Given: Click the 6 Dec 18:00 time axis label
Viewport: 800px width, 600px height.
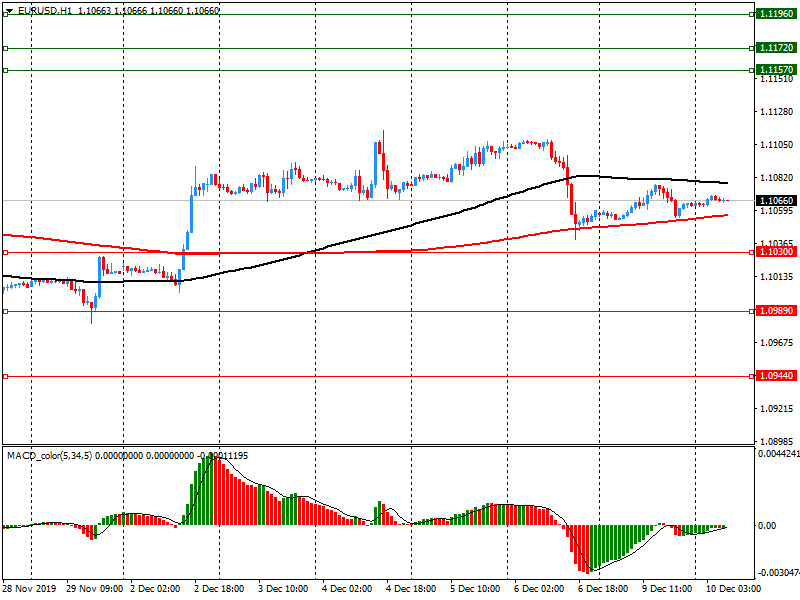Looking at the screenshot, I should pos(603,588).
